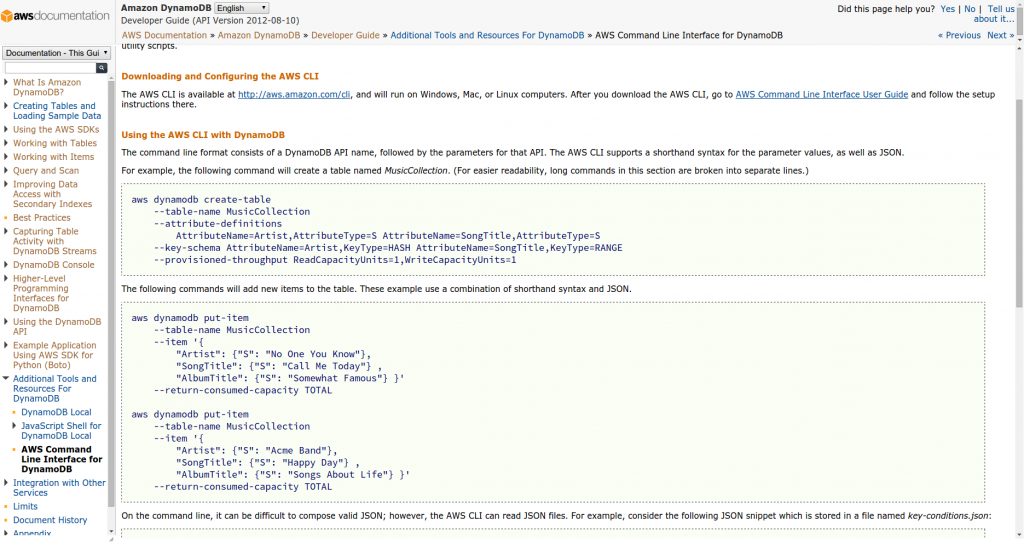Expand Capturing Table Activity with DynamoDB Streams arrow
1024x544 pixels.
point(6,231)
